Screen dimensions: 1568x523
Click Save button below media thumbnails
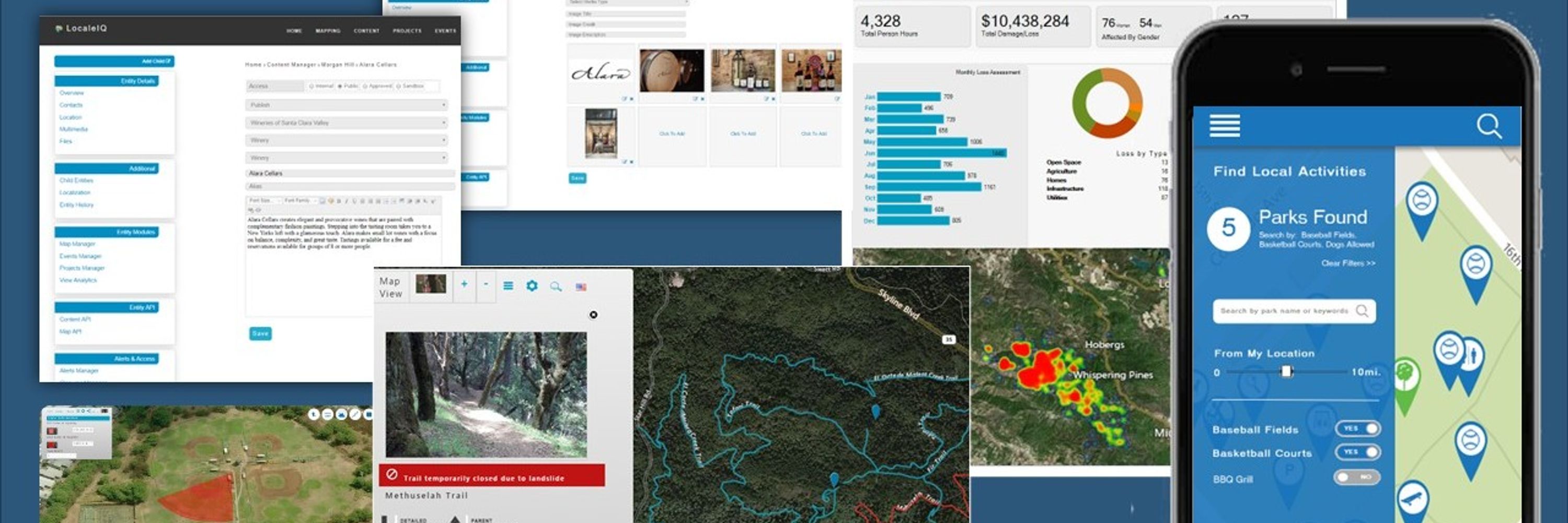tap(578, 178)
